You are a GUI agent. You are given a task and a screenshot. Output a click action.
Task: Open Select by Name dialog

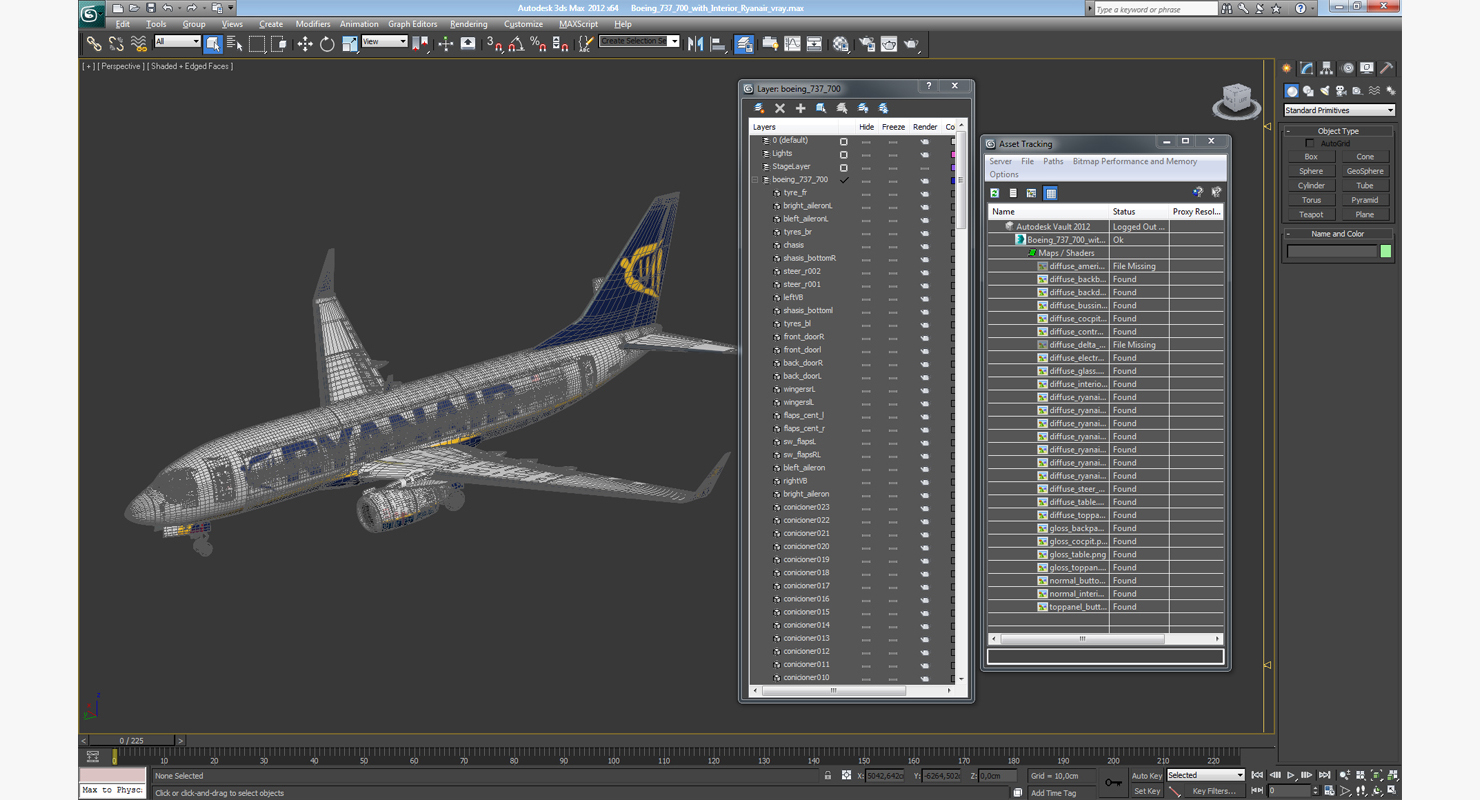235,44
